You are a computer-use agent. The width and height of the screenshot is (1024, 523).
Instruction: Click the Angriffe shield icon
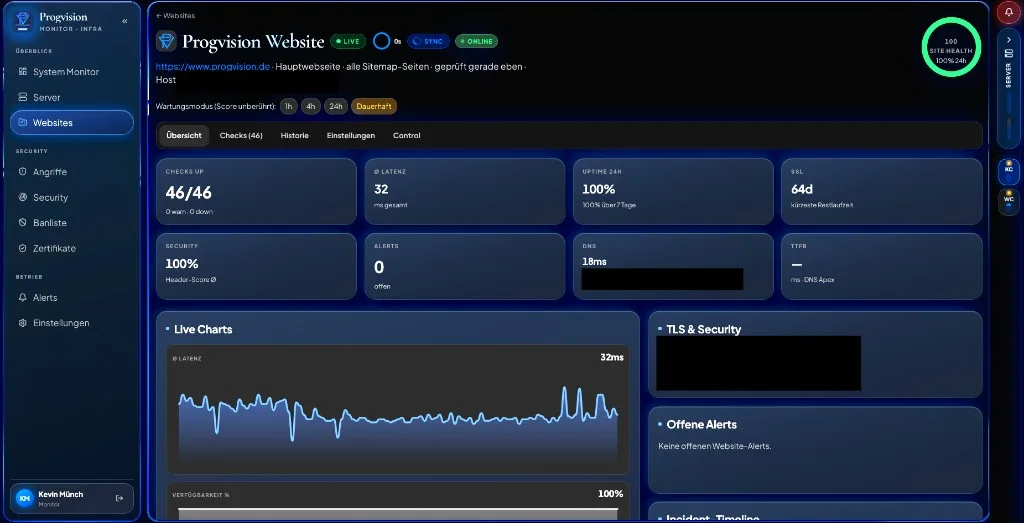(x=23, y=172)
